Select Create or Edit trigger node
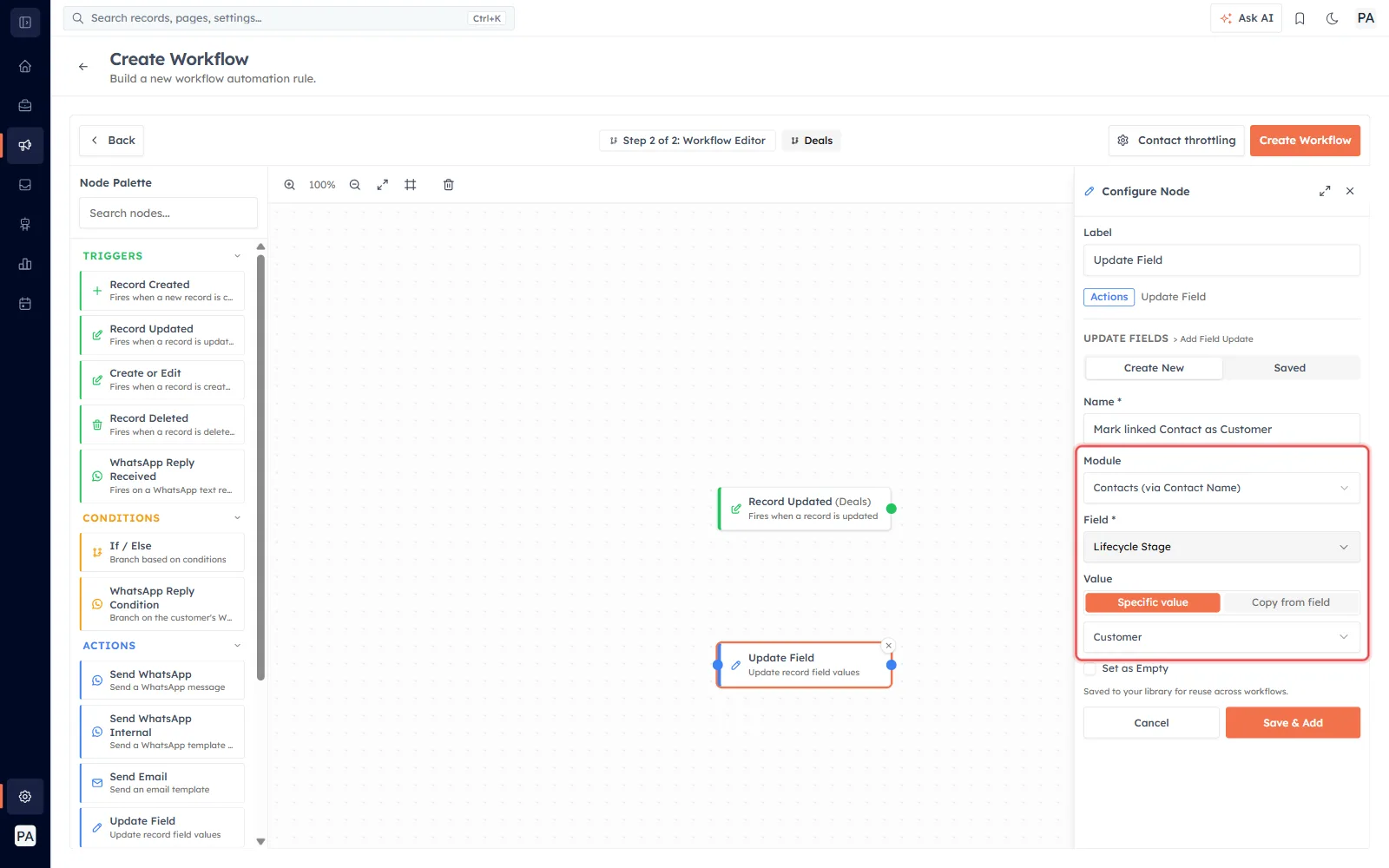Viewport: 1389px width, 868px height. [x=162, y=380]
